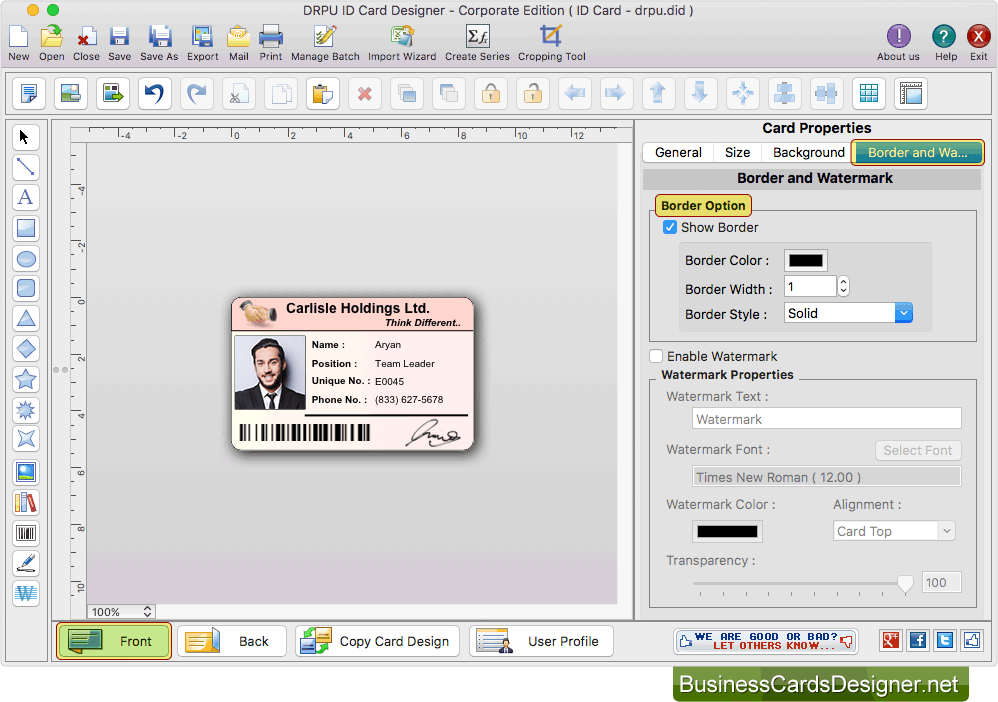Open the Border Style dropdown
The height and width of the screenshot is (702, 998).
pos(903,312)
